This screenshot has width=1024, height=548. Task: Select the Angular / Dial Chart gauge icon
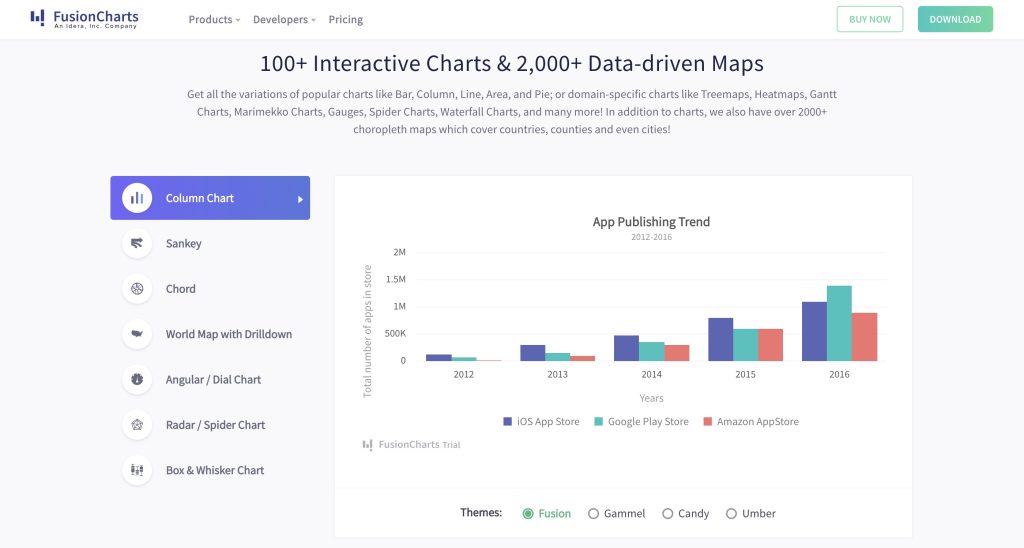click(x=137, y=379)
